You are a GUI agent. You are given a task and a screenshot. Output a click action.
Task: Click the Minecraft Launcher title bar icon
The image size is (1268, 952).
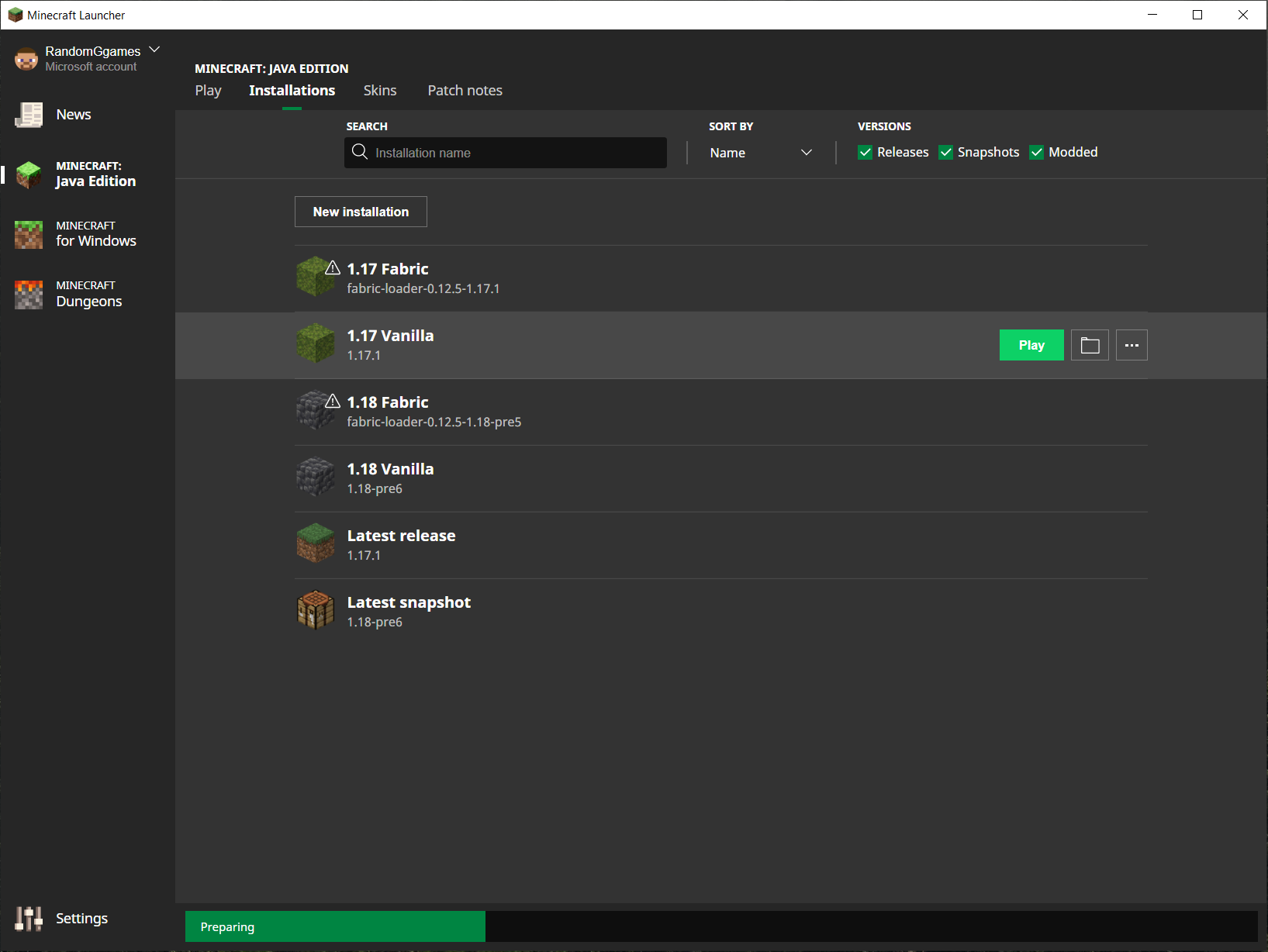tap(15, 15)
